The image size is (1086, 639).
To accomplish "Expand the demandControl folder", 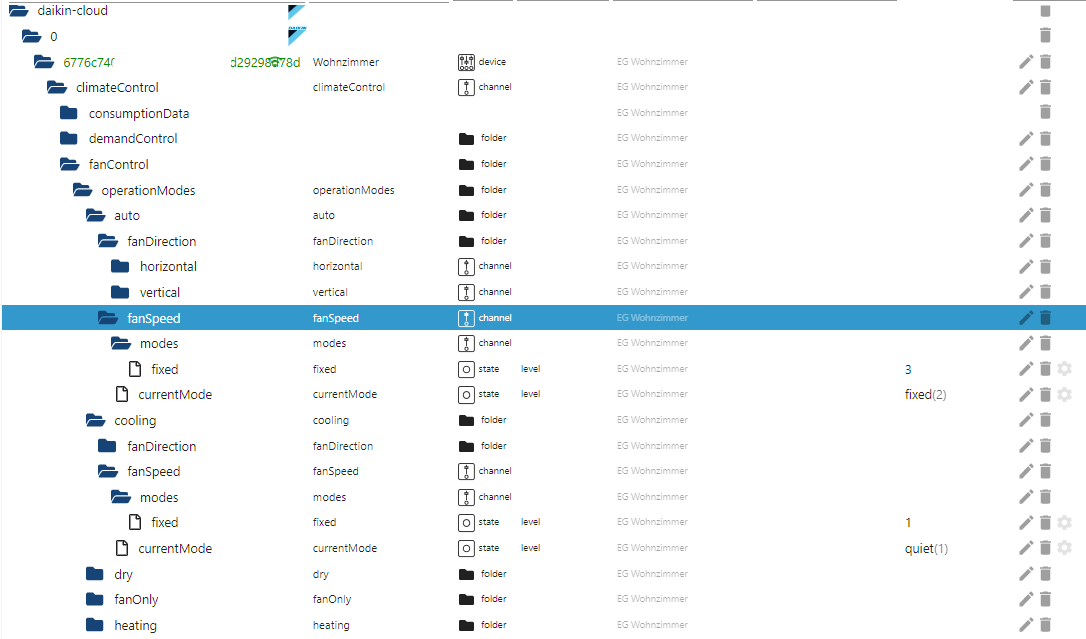I will (69, 138).
